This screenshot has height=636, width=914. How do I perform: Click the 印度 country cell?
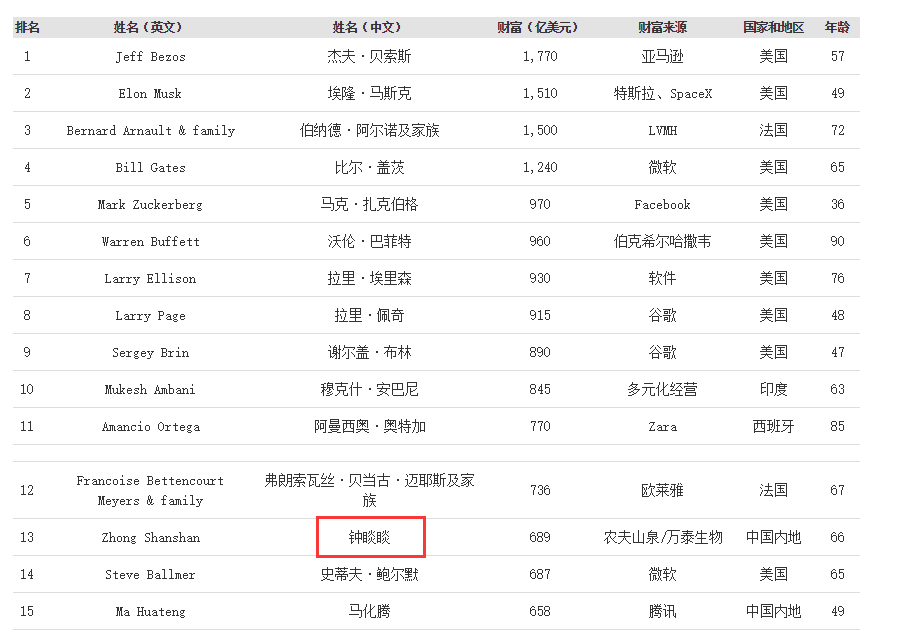pyautogui.click(x=773, y=390)
